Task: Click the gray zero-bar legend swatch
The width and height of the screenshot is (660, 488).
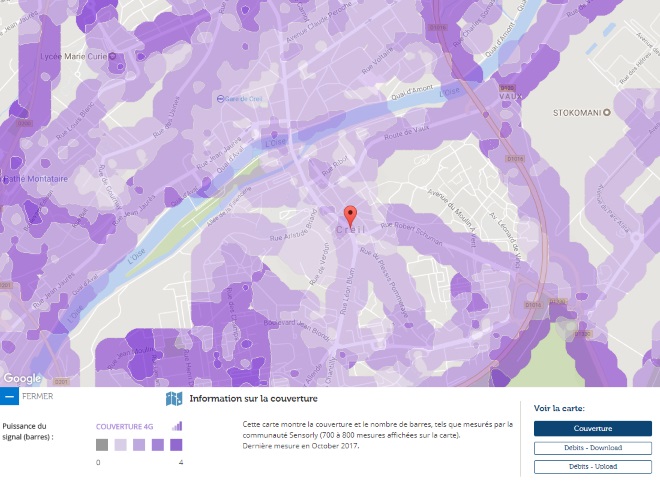Action: tap(102, 445)
